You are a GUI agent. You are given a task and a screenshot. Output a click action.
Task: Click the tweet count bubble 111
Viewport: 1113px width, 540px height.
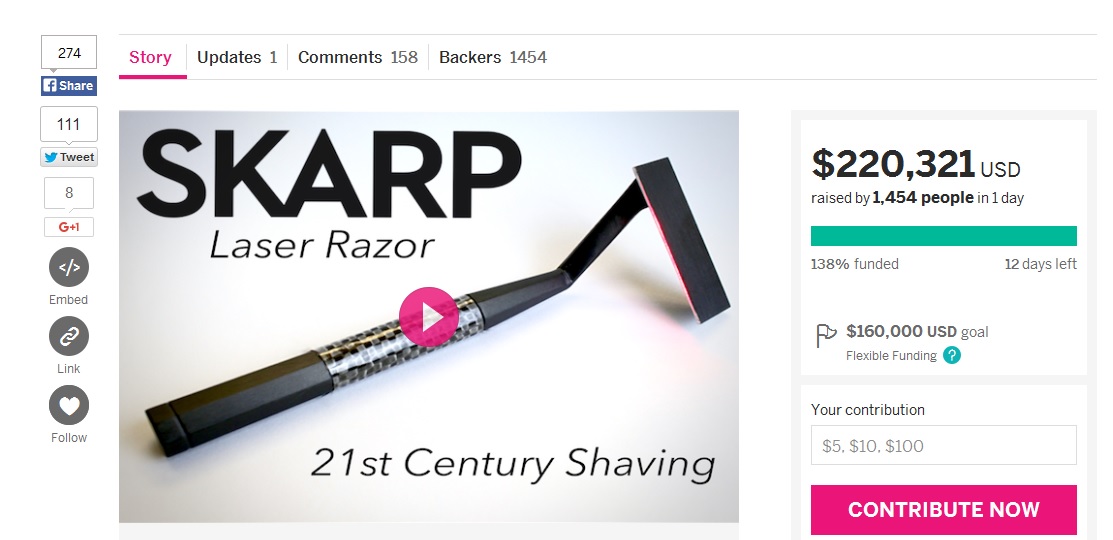(69, 124)
